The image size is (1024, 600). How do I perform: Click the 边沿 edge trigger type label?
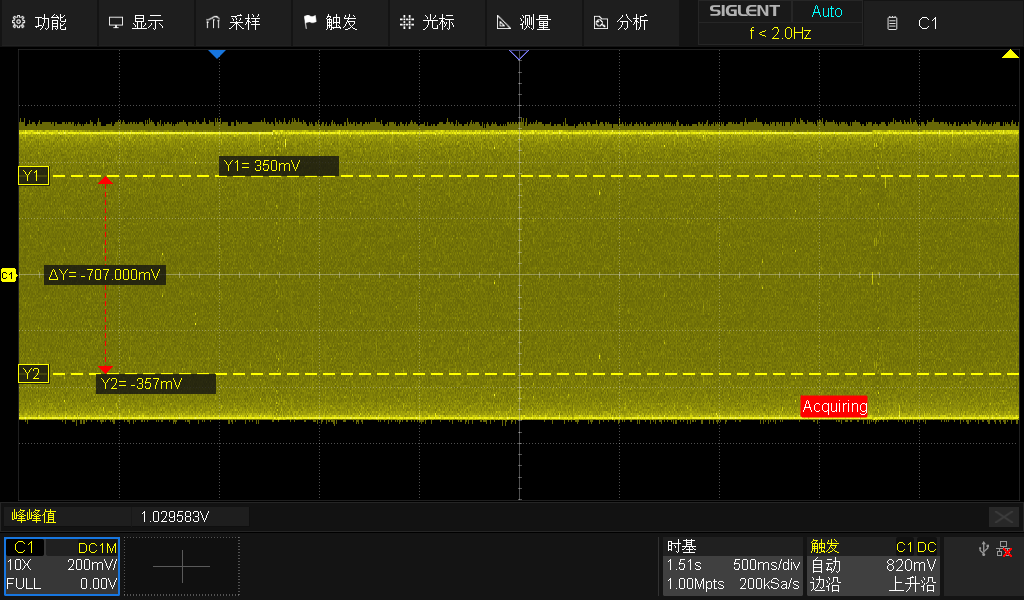click(825, 584)
